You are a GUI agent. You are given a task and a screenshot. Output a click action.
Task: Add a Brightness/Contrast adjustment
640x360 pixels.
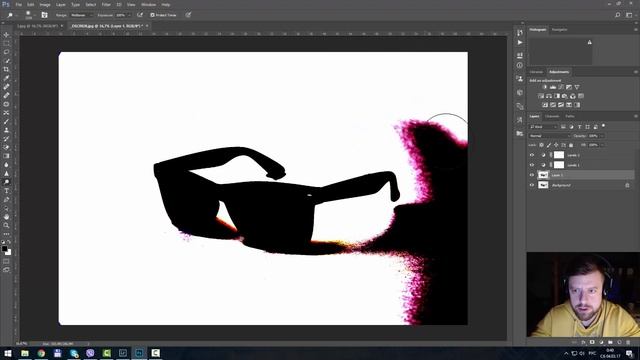(544, 87)
